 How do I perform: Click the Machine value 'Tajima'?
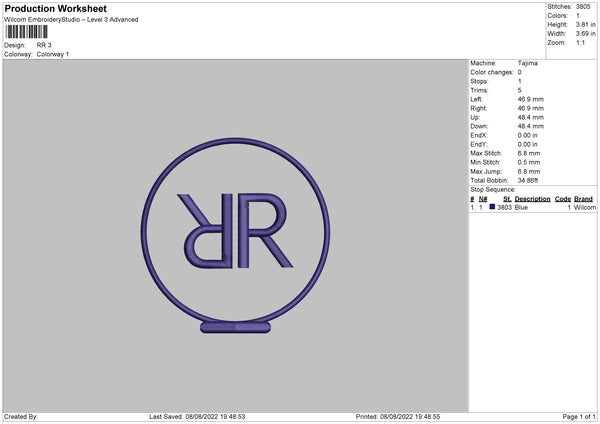point(528,63)
